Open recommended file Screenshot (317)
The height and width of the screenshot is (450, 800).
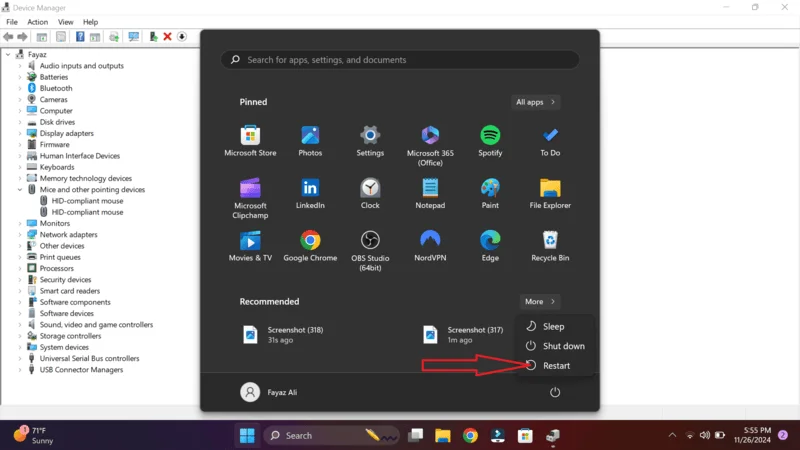pyautogui.click(x=463, y=335)
